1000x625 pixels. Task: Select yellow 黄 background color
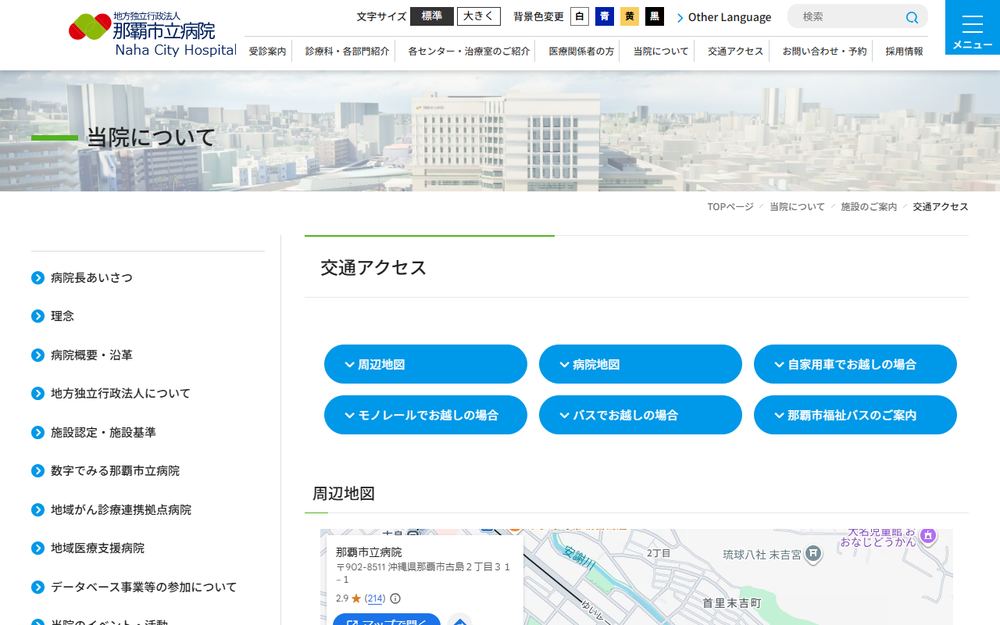(x=629, y=17)
